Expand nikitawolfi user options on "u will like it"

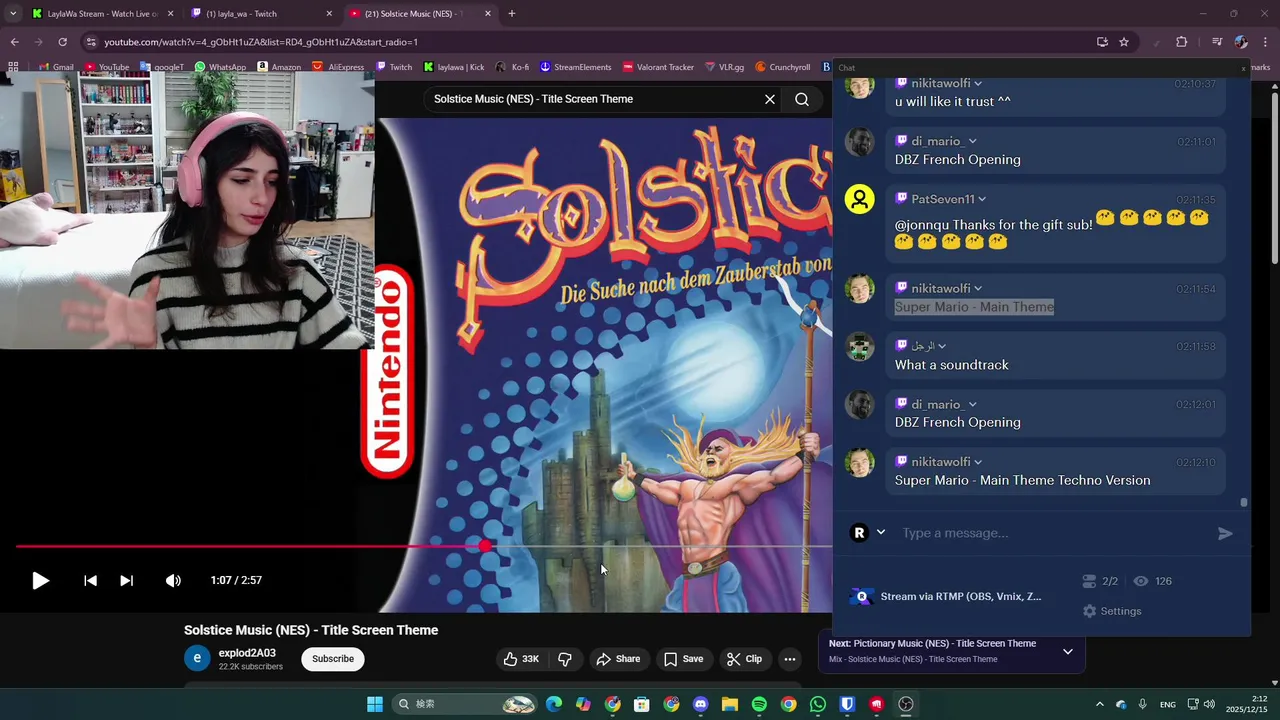click(978, 84)
